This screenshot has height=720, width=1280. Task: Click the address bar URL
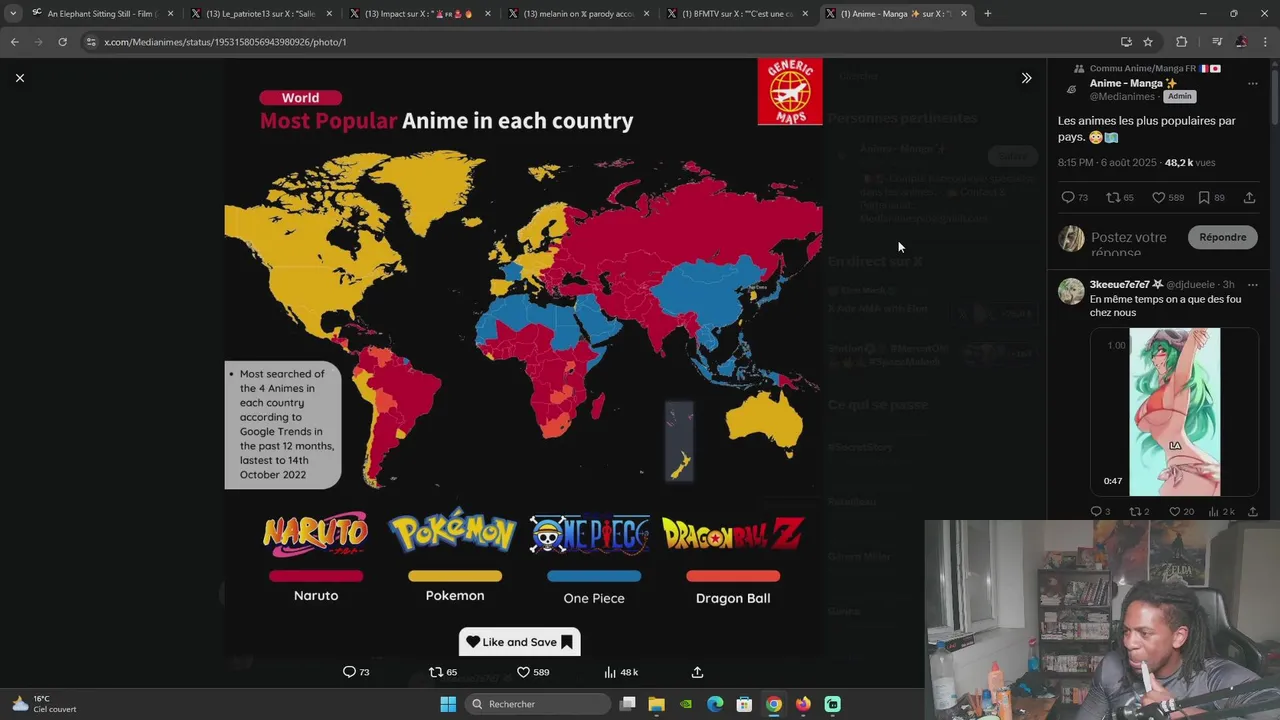pyautogui.click(x=225, y=42)
